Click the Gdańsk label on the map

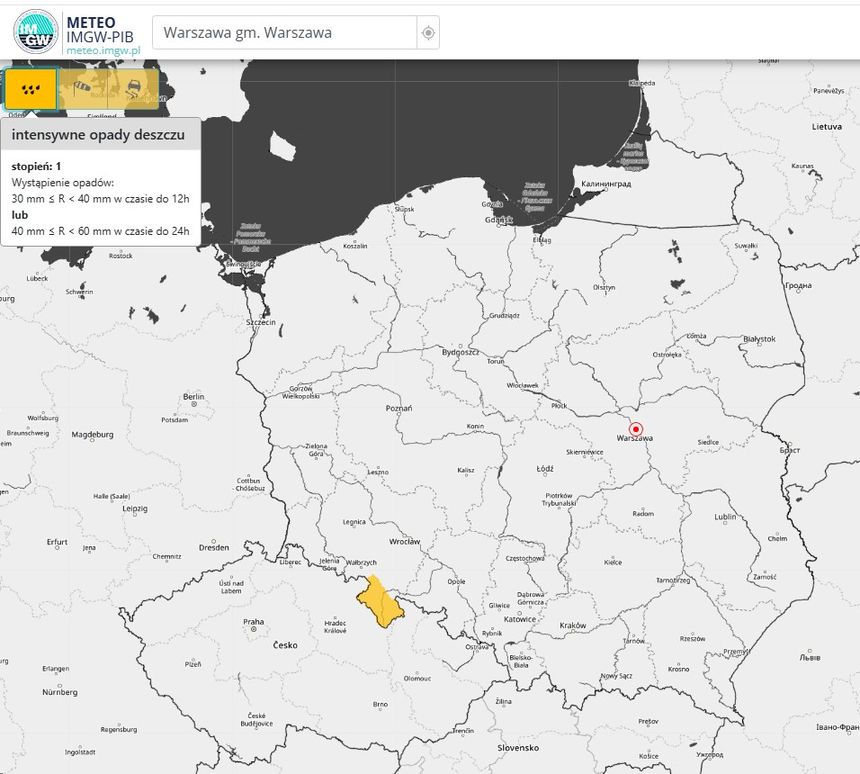point(499,220)
